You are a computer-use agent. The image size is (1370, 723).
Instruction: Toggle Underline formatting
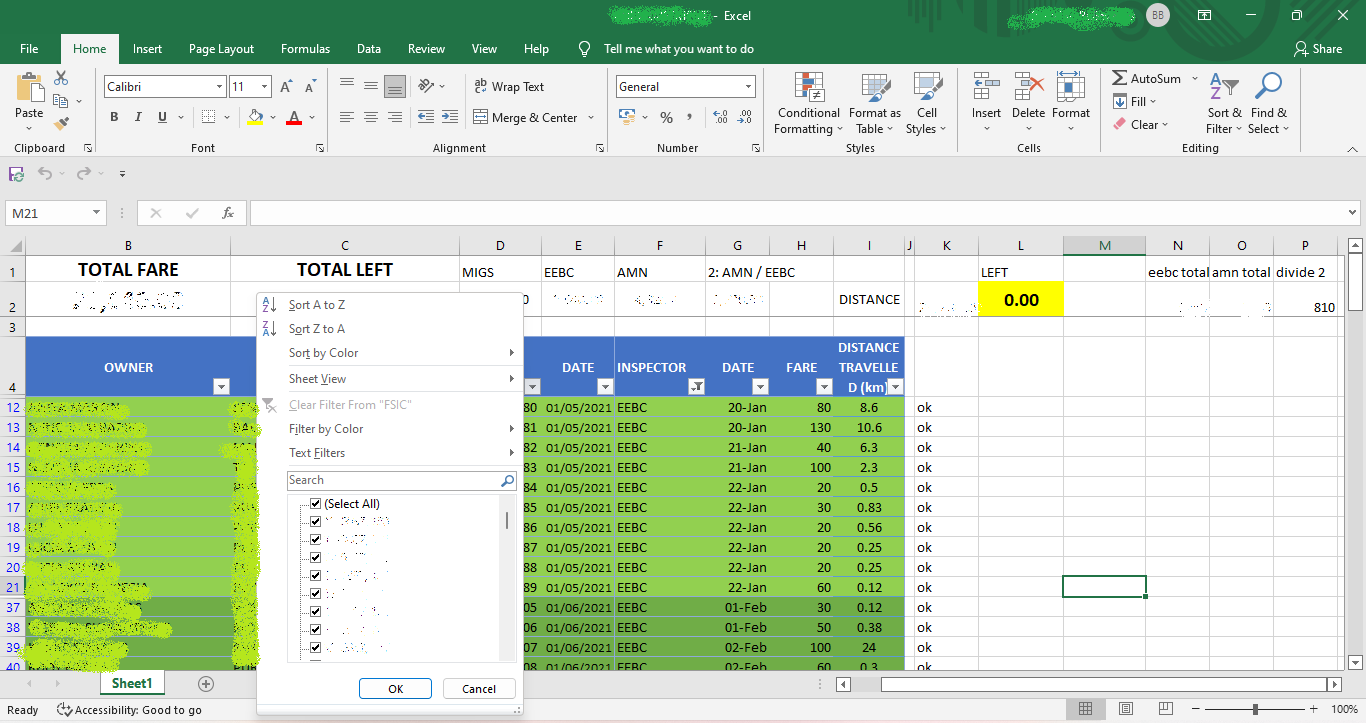click(x=163, y=117)
